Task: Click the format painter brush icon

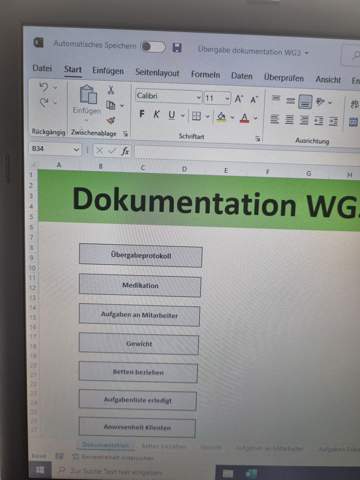Action: tap(111, 120)
